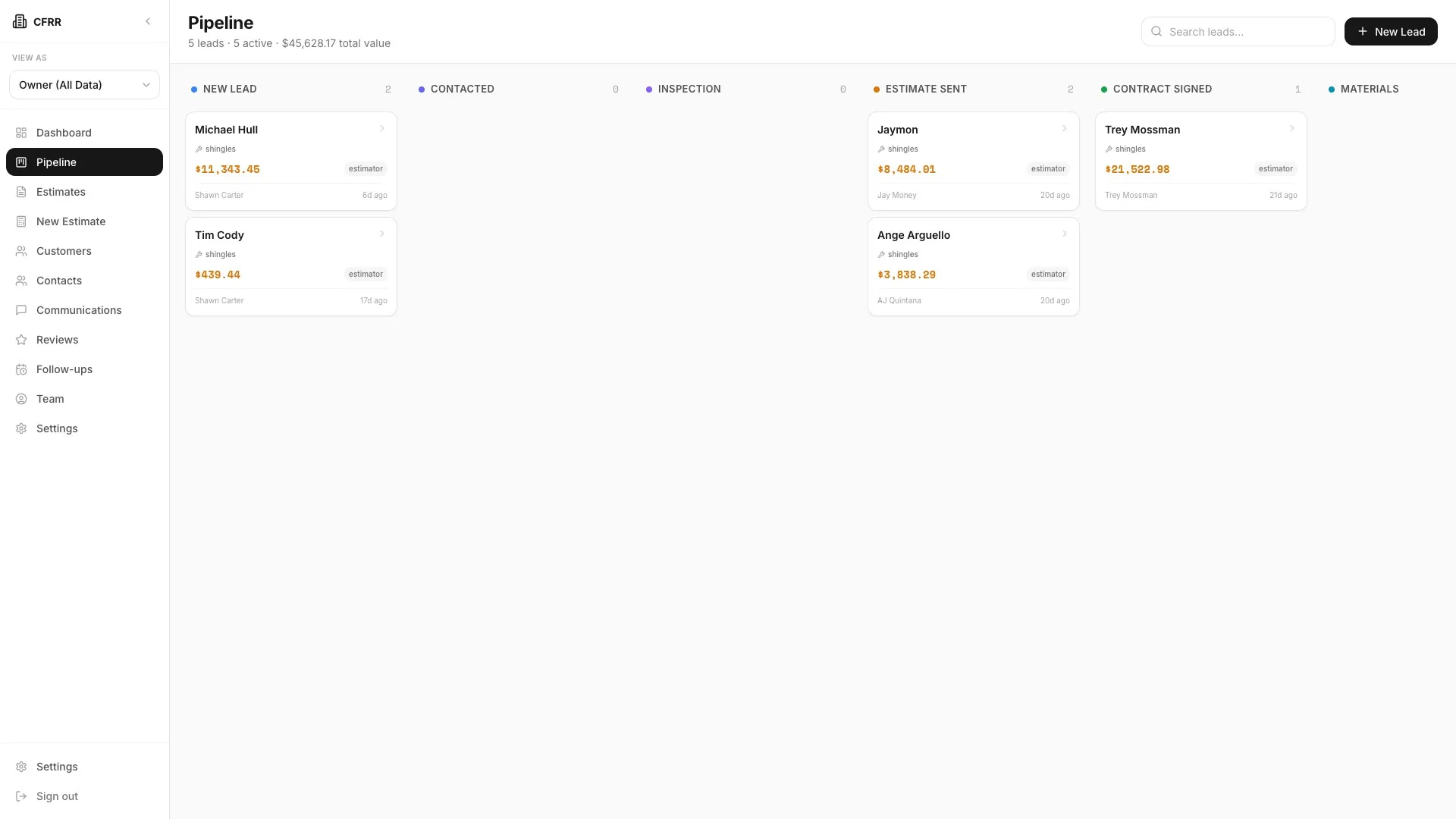This screenshot has height=819, width=1456.
Task: Click the Communications chat icon
Action: click(20, 310)
